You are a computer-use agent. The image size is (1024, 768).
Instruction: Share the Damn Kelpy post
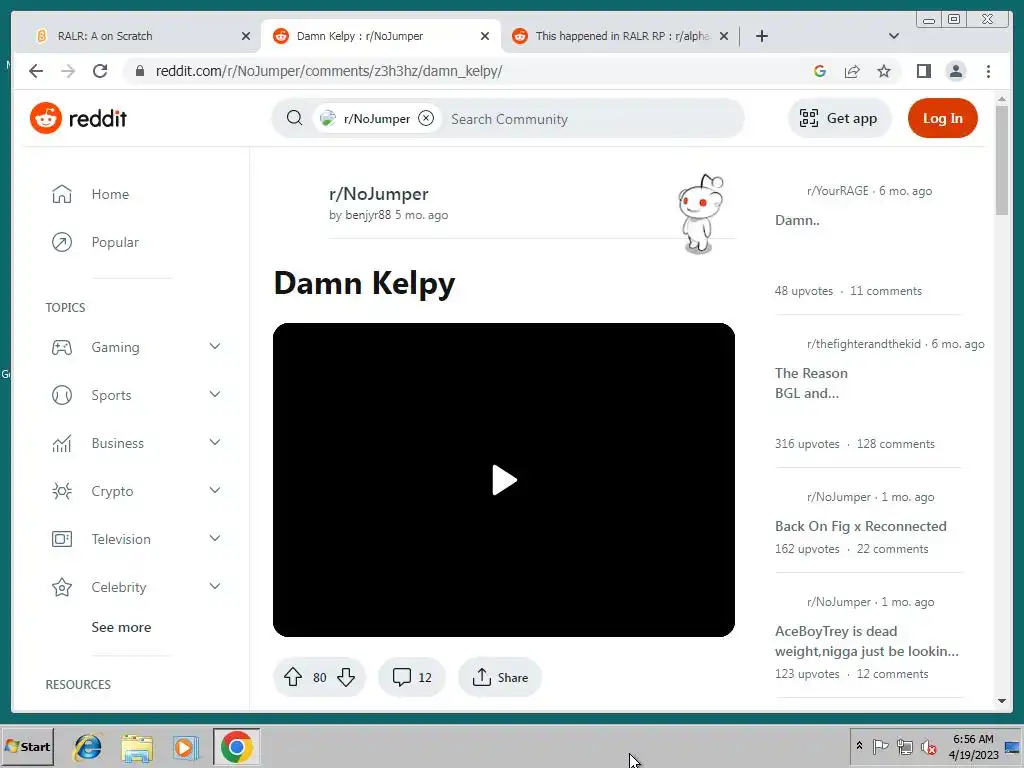click(x=500, y=677)
